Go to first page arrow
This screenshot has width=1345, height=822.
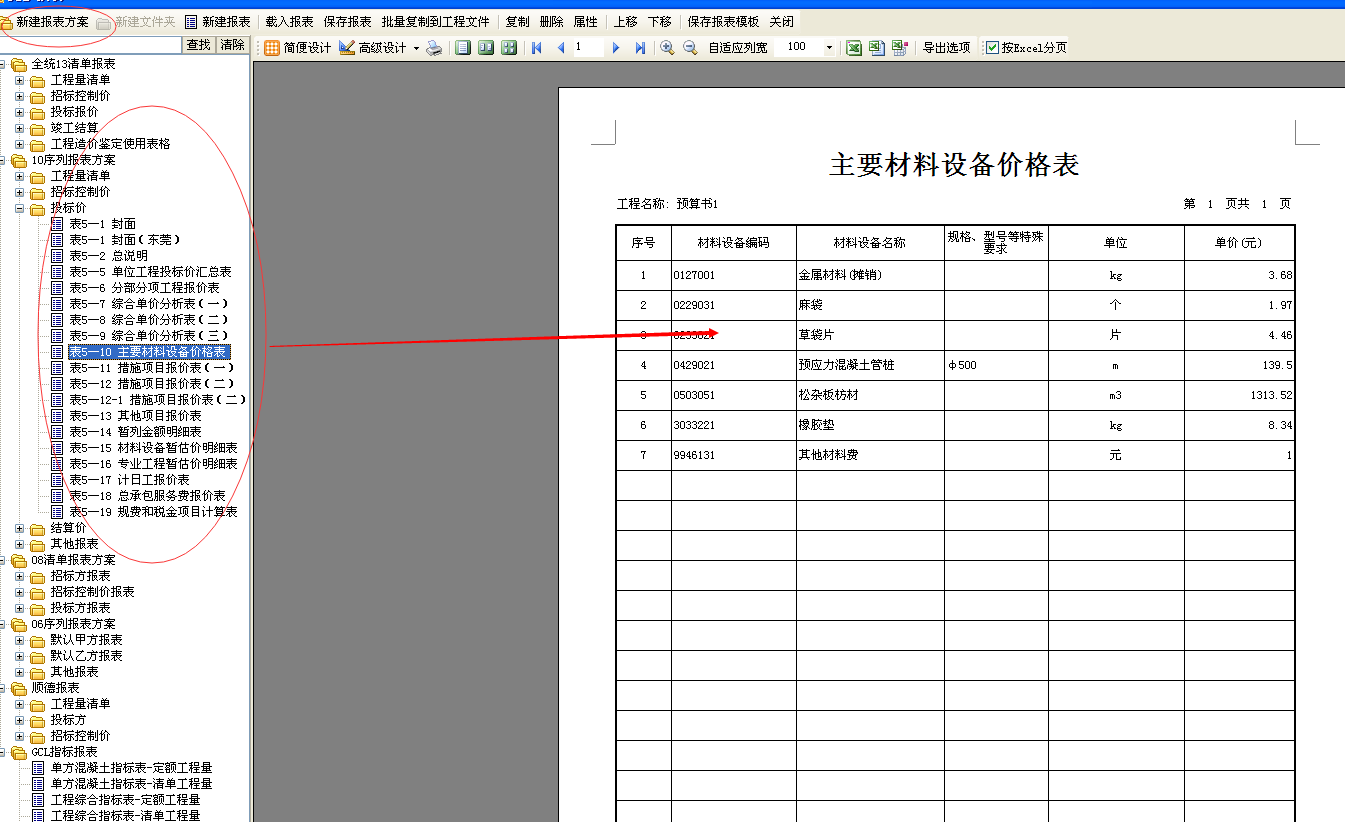click(537, 47)
